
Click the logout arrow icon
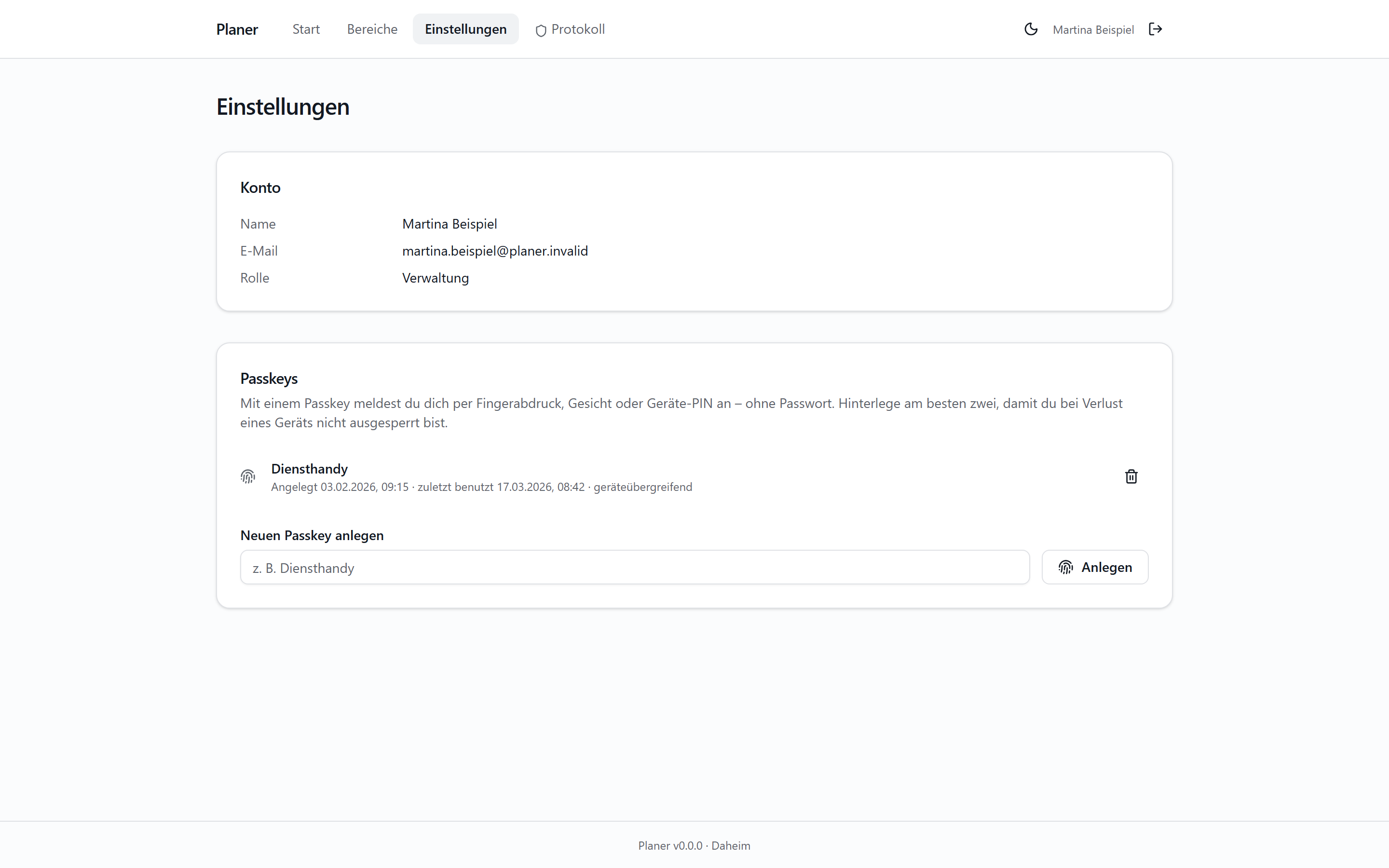coord(1156,29)
